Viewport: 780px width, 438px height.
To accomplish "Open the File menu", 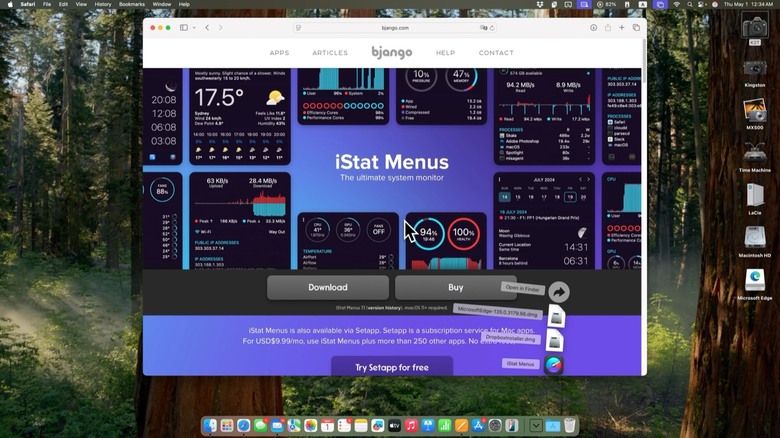I will click(x=47, y=4).
